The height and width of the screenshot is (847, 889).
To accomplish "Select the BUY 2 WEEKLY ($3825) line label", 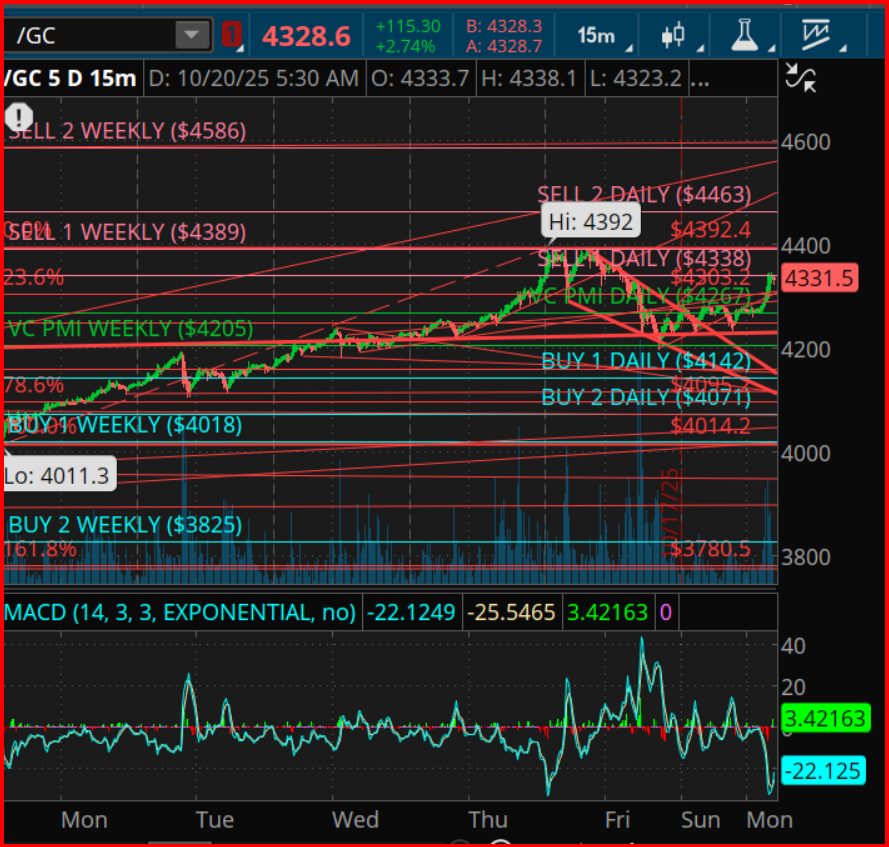I will coord(126,525).
